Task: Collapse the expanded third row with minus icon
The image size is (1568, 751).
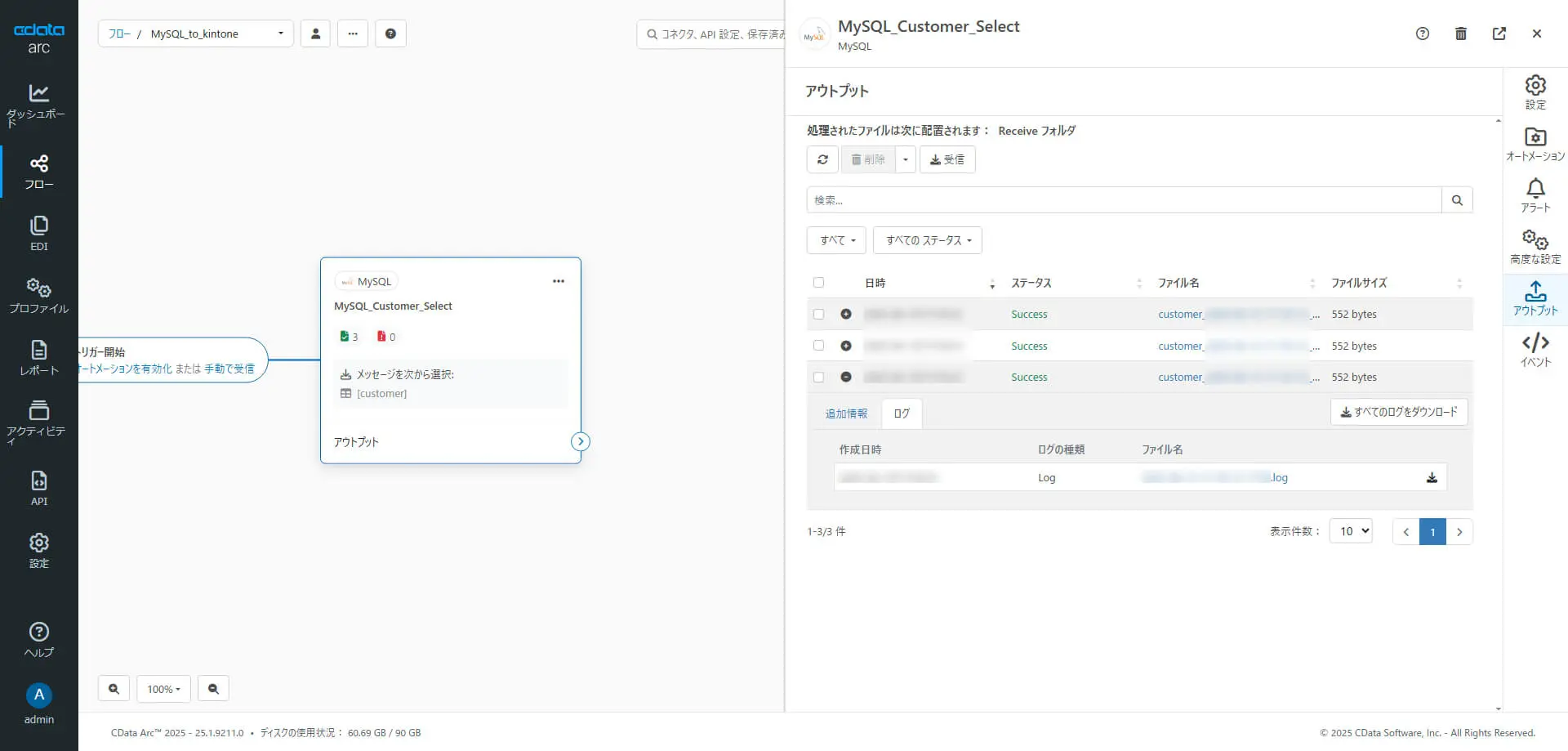Action: click(x=846, y=377)
